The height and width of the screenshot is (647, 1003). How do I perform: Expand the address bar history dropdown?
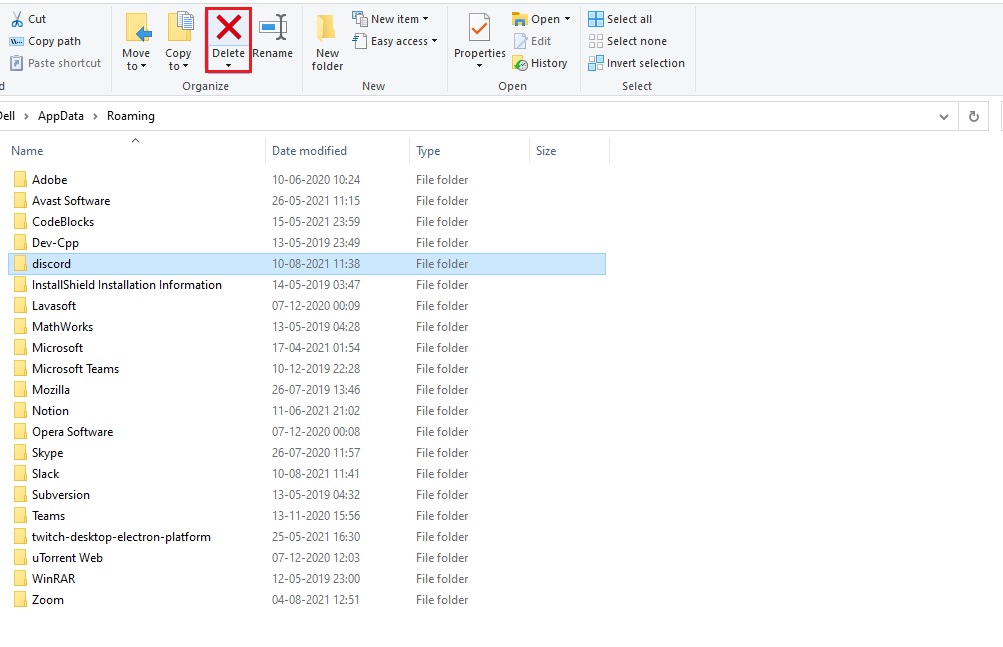click(944, 116)
